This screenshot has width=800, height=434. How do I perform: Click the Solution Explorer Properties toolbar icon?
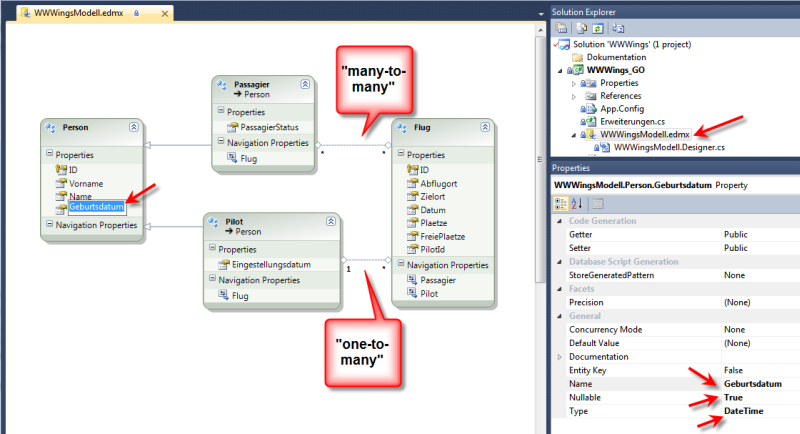point(561,29)
